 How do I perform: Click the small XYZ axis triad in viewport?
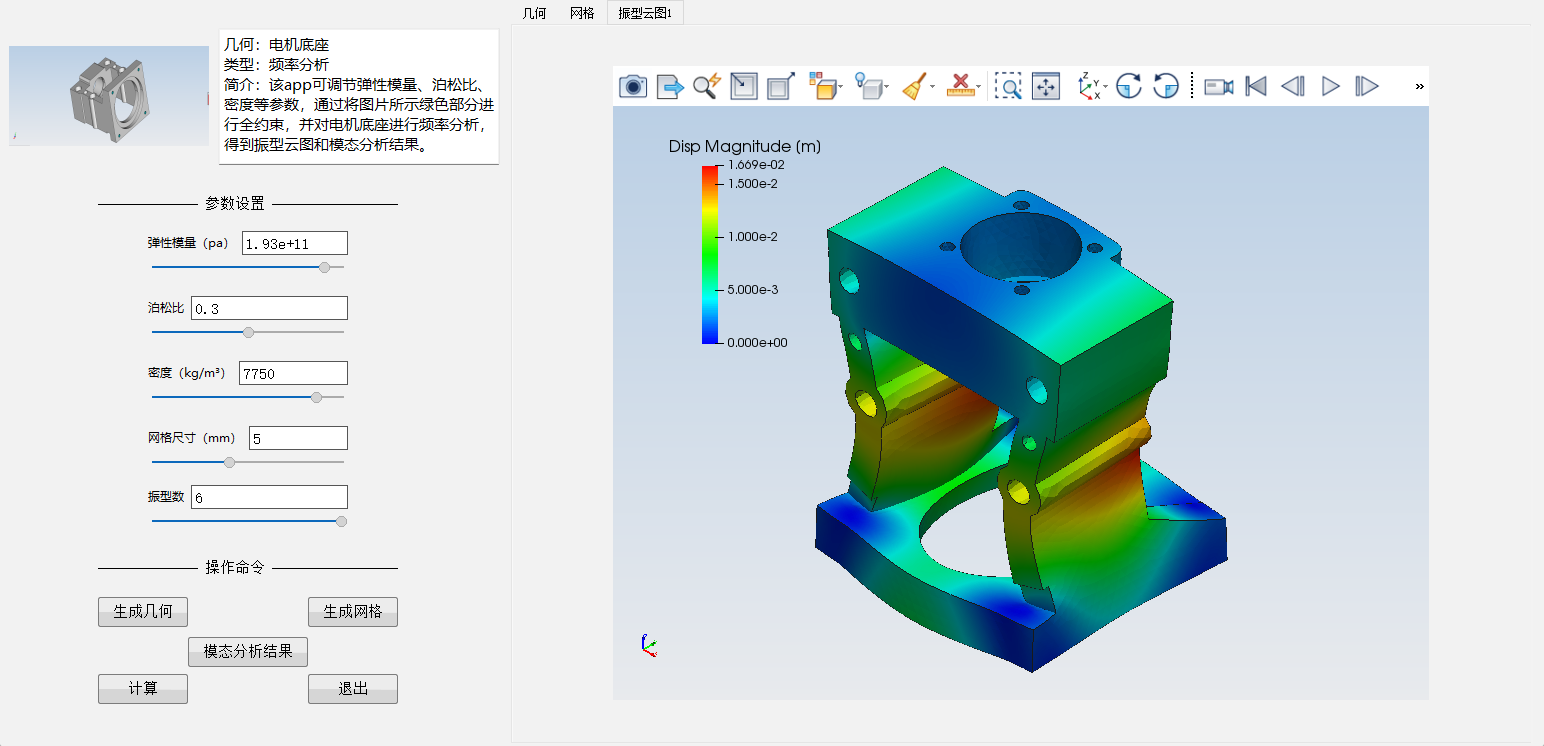click(x=648, y=646)
